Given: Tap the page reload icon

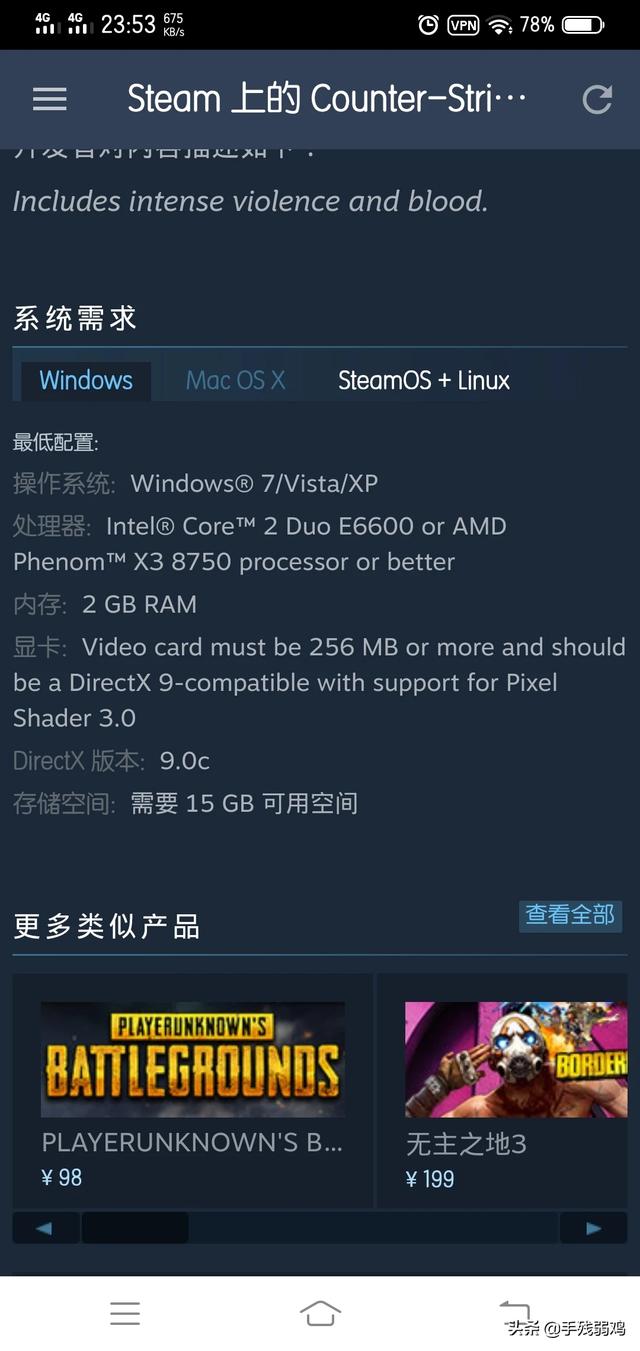Looking at the screenshot, I should pyautogui.click(x=597, y=99).
